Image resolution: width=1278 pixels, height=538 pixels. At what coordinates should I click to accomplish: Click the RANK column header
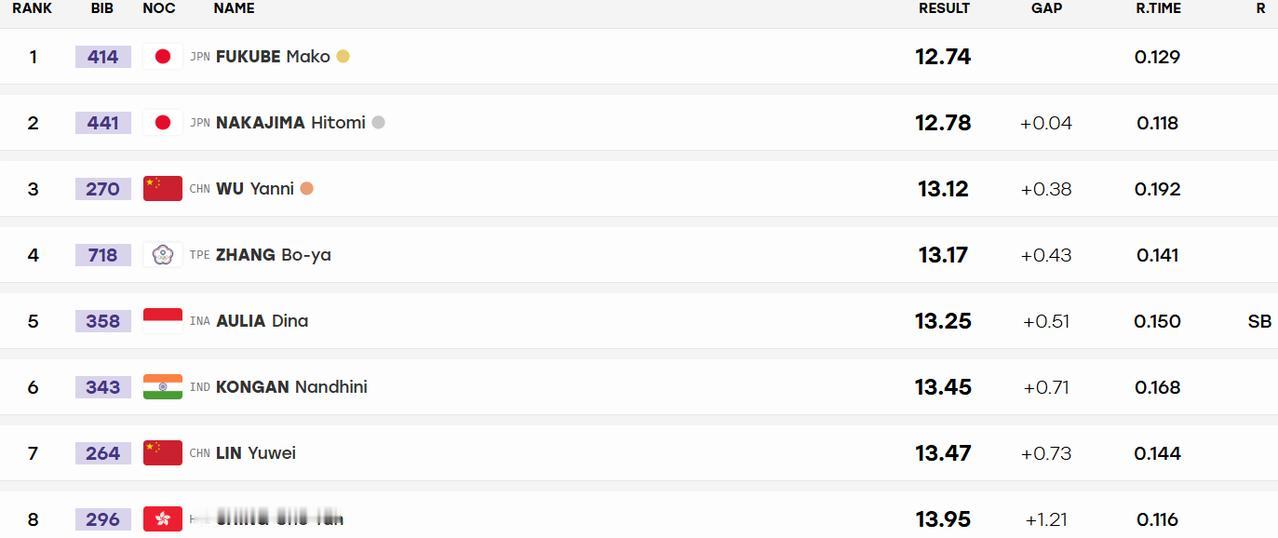(x=32, y=8)
